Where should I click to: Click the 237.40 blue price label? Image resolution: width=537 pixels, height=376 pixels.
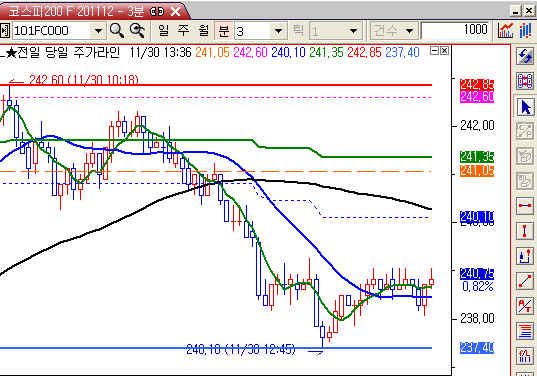(477, 348)
